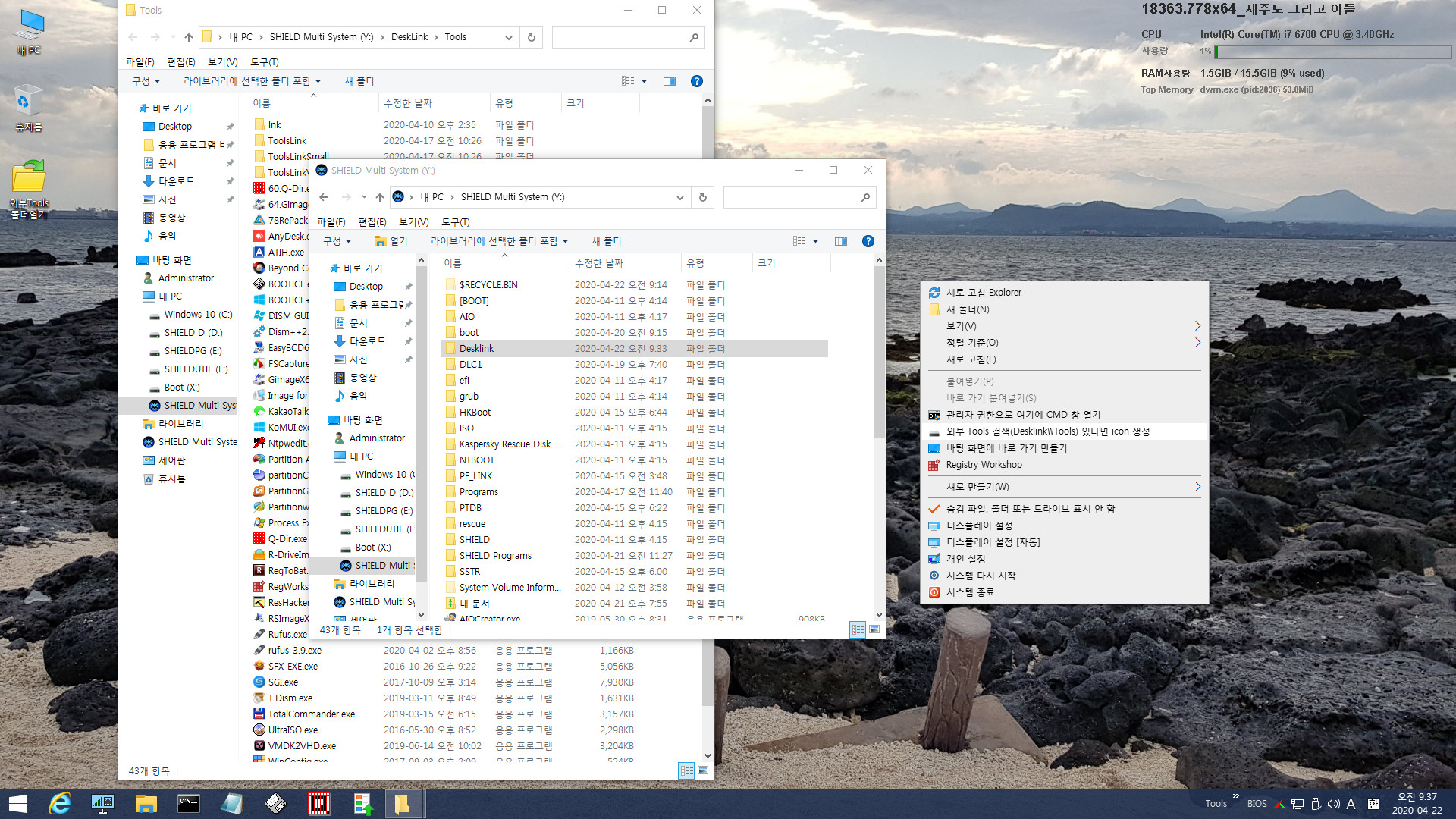1456x819 pixels.
Task: Refresh the Tools window address bar
Action: click(x=531, y=37)
